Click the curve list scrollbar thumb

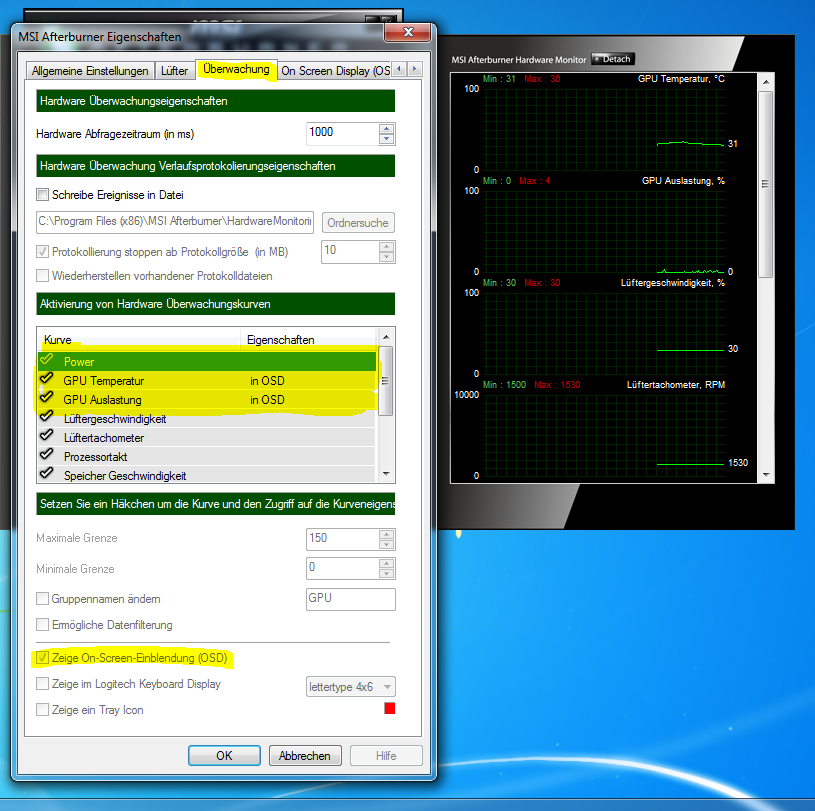point(386,381)
